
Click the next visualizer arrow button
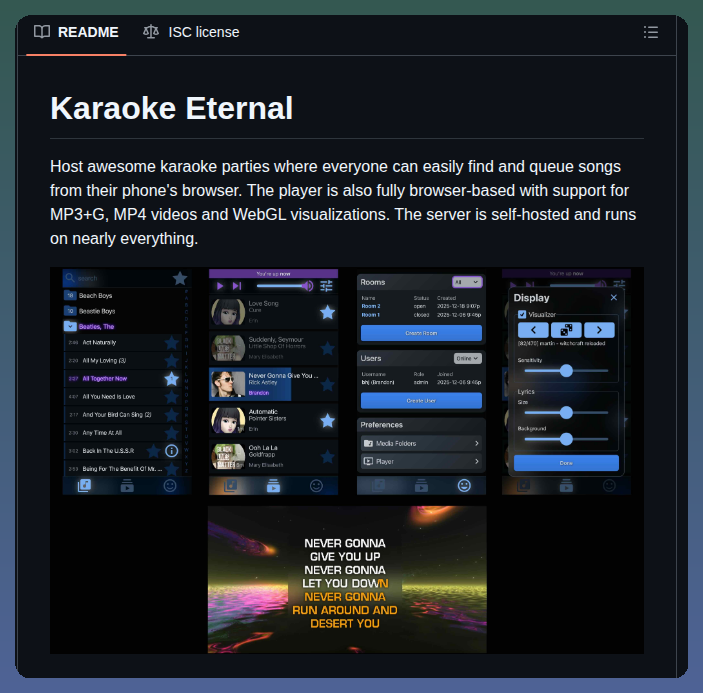click(x=599, y=330)
